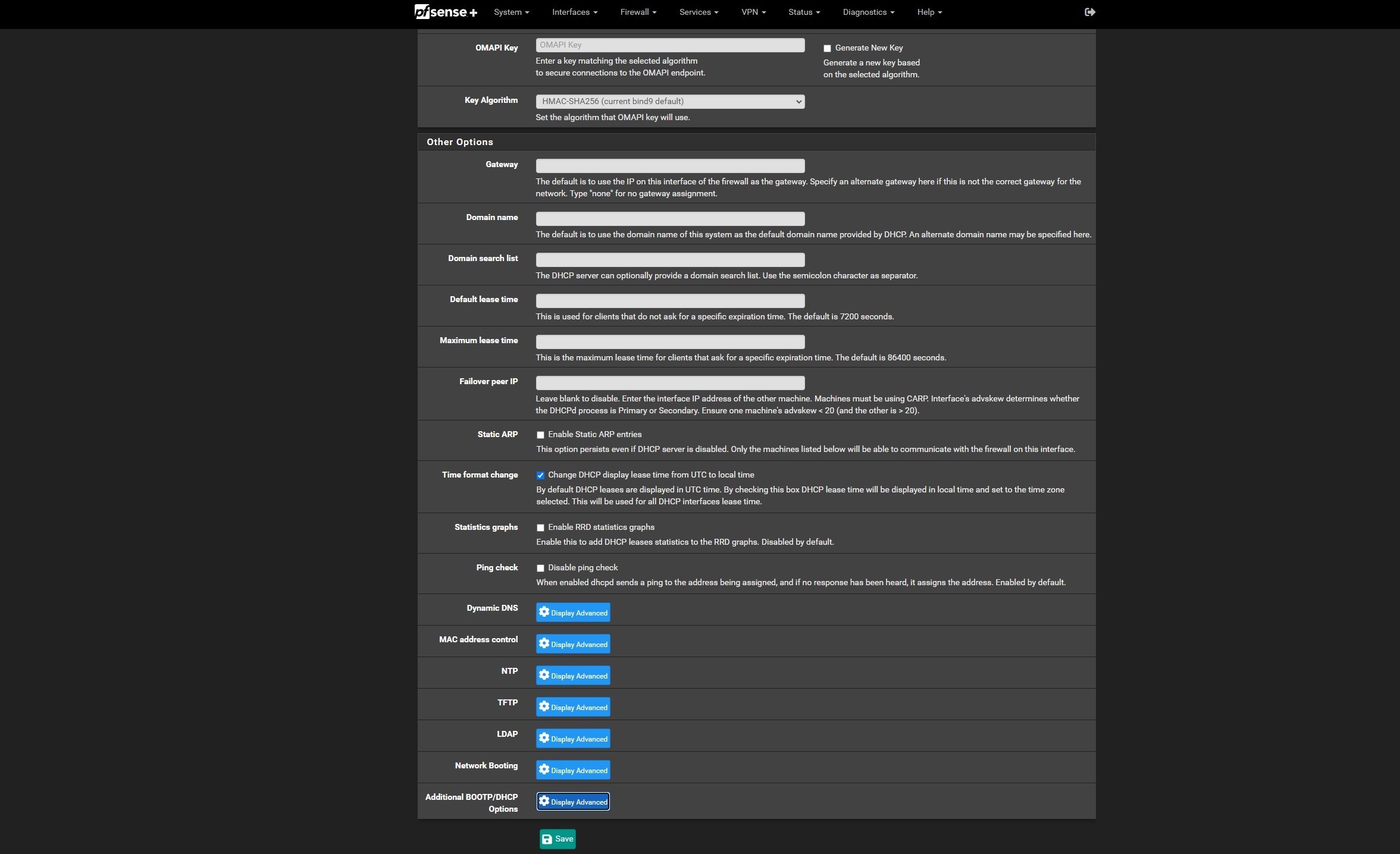Check the Generate New Key box
This screenshot has height=854, width=1400.
coord(827,48)
